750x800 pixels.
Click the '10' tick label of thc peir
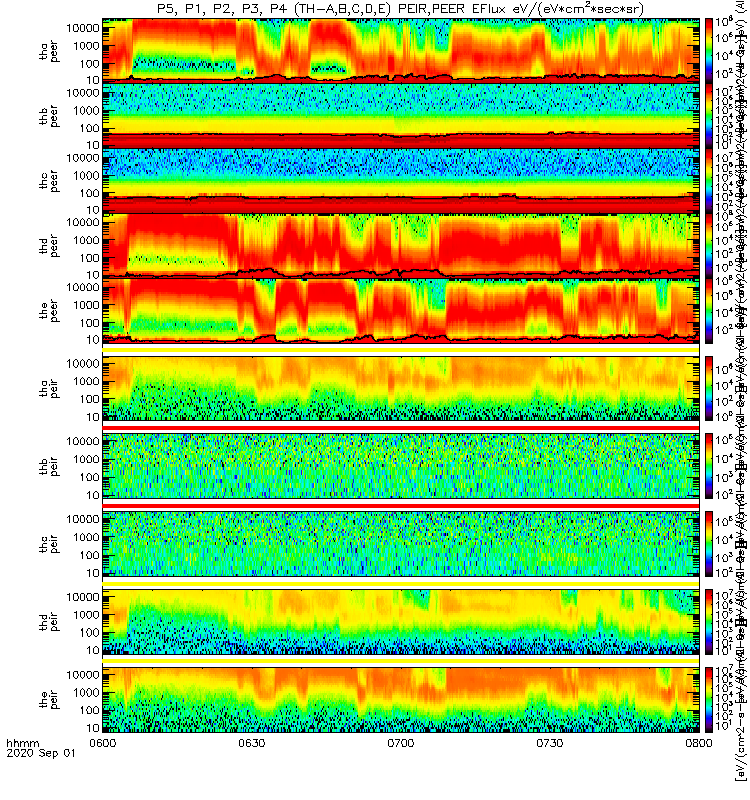[93, 573]
